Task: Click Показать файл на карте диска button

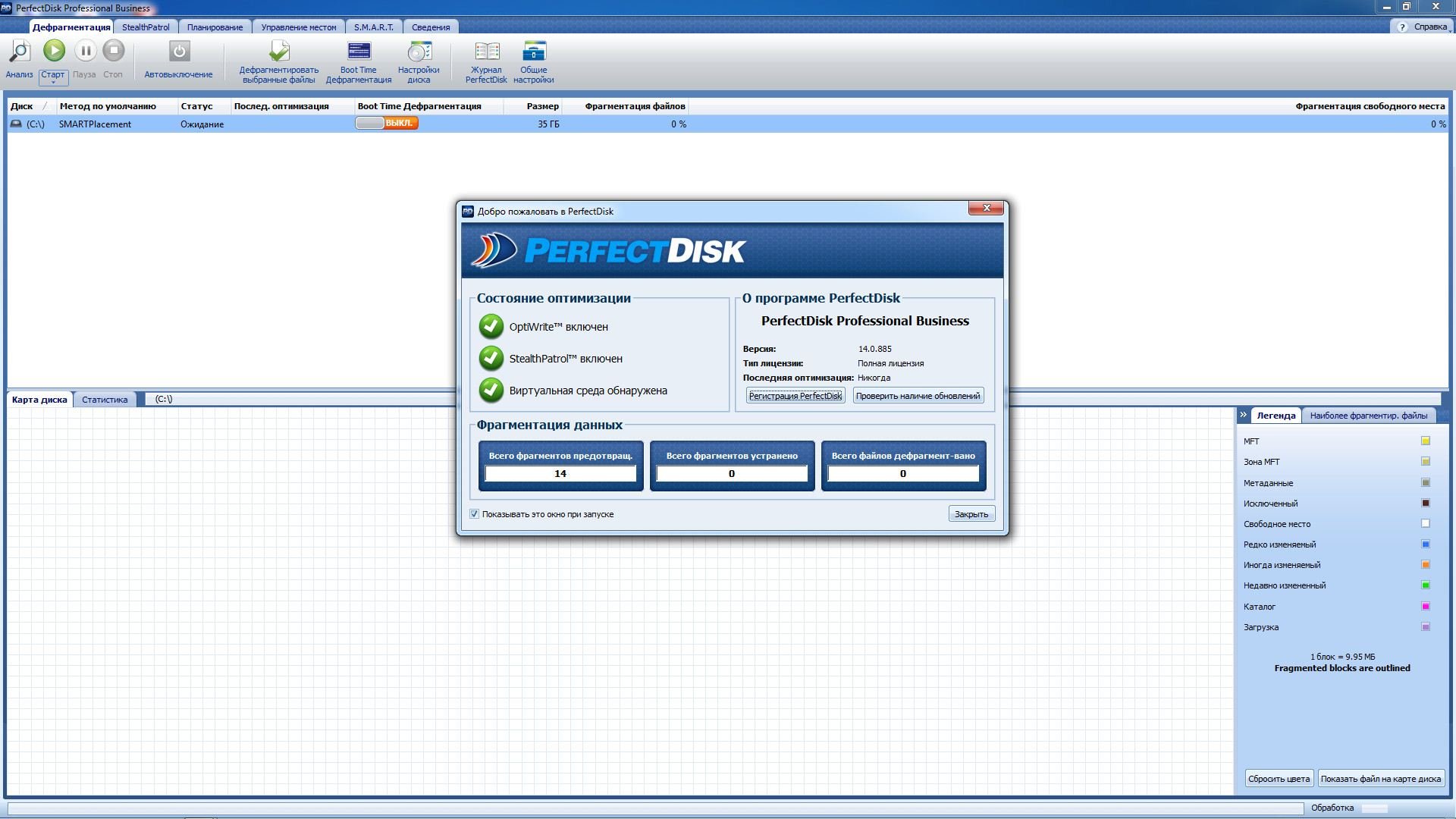Action: 1381,779
